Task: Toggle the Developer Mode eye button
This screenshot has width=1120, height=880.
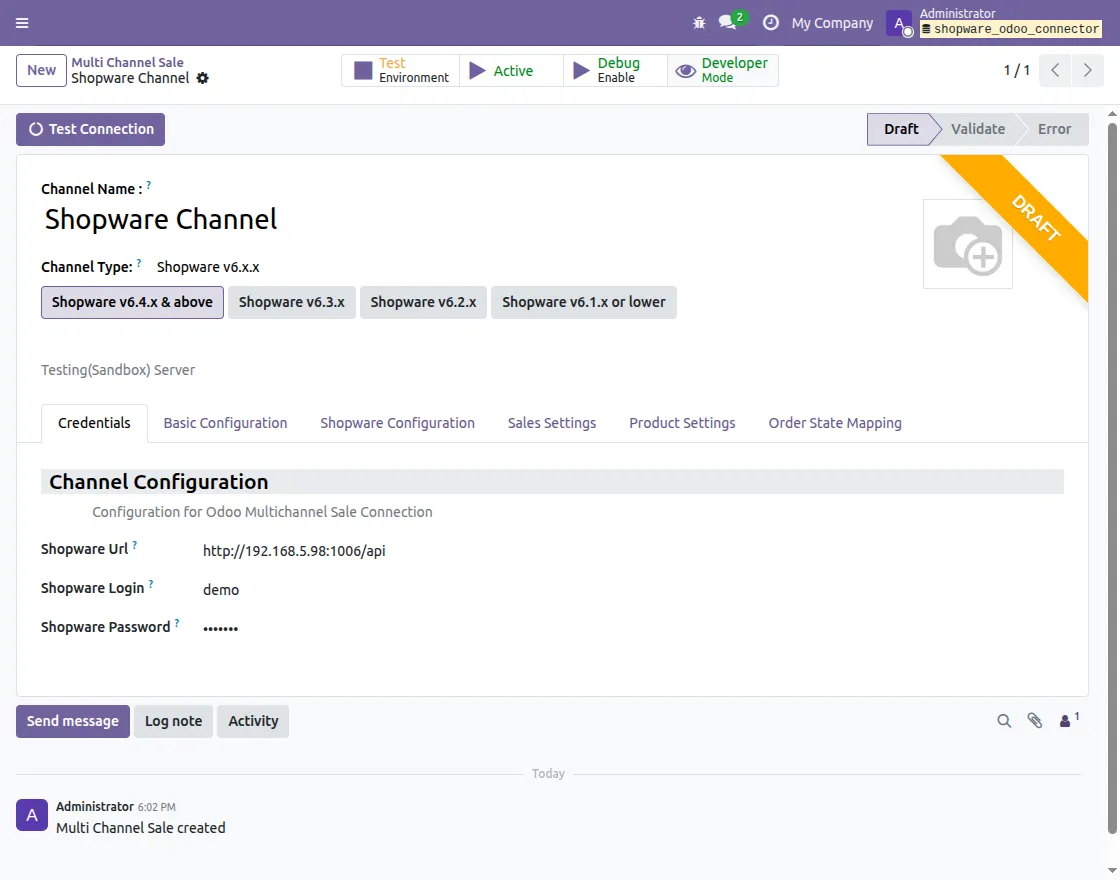Action: click(x=723, y=70)
